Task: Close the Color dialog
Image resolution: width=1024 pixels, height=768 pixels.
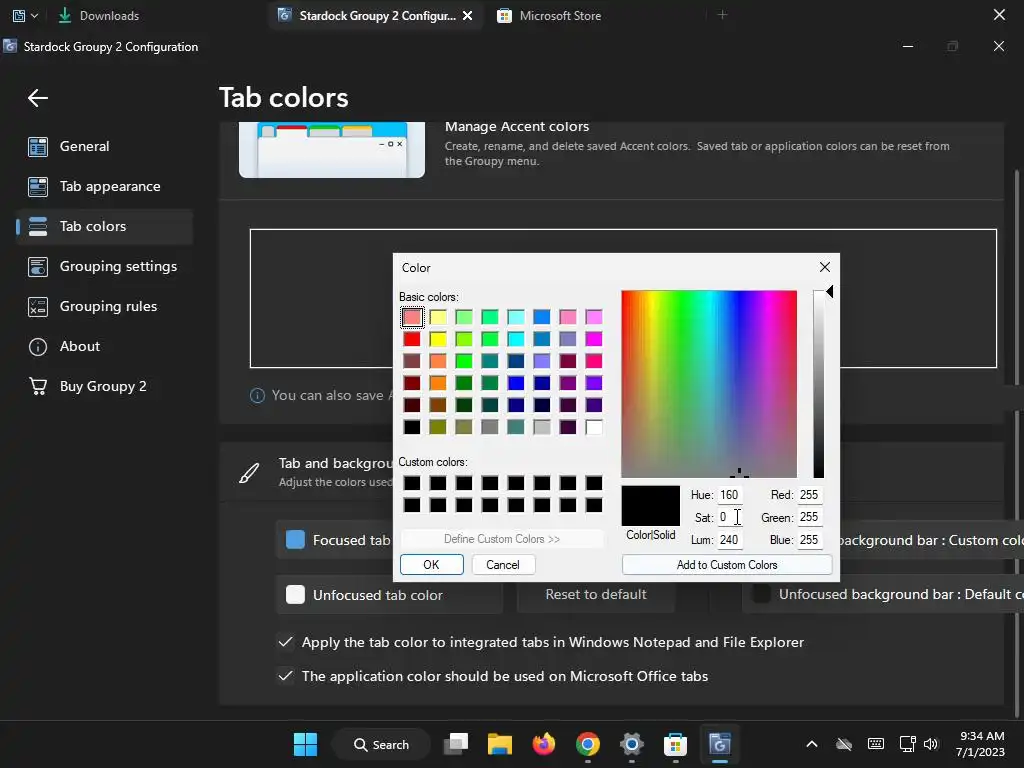Action: (825, 267)
